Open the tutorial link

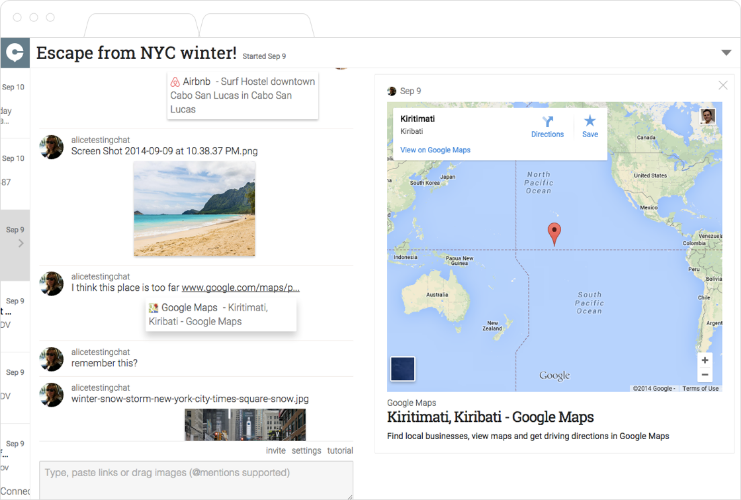[340, 450]
